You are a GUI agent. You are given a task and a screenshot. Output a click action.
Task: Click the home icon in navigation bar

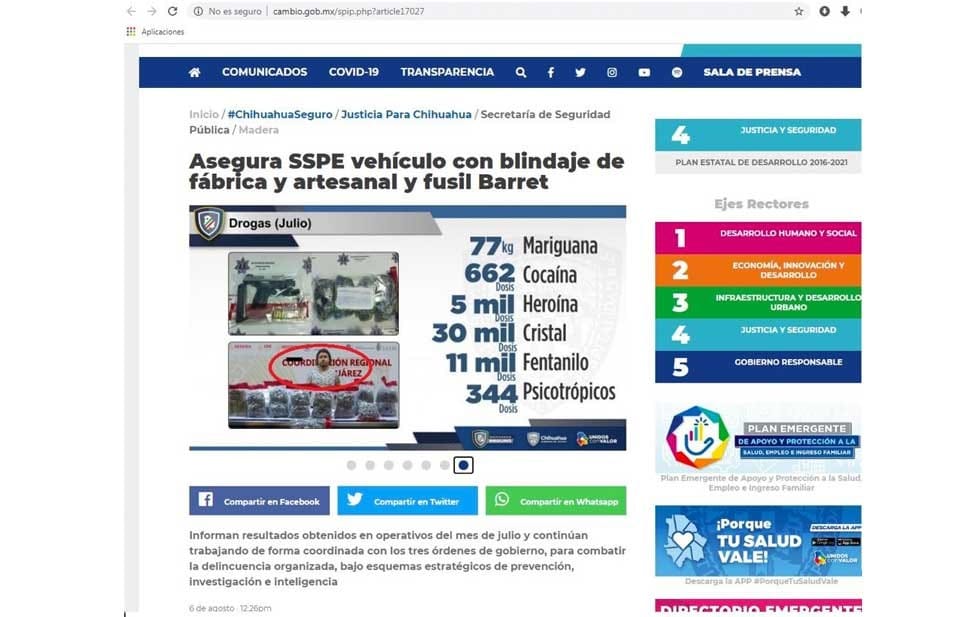tap(194, 72)
